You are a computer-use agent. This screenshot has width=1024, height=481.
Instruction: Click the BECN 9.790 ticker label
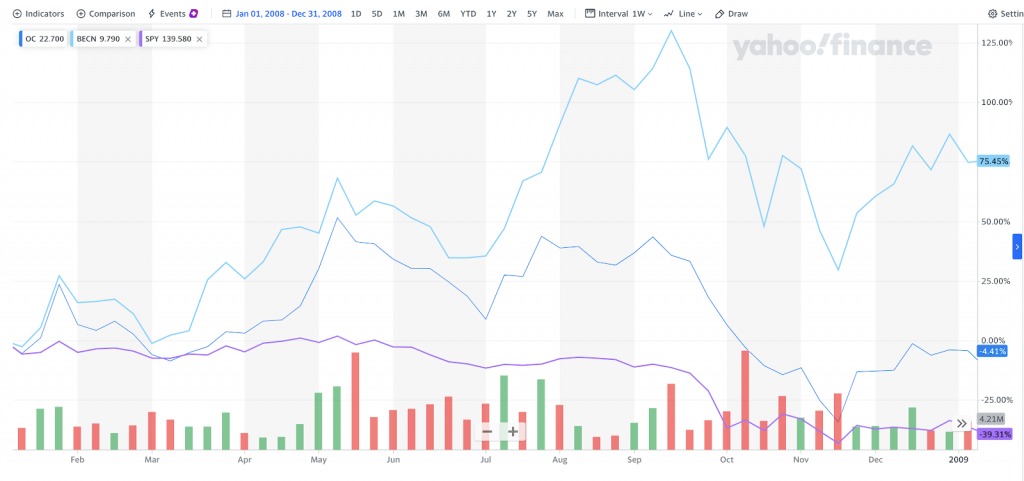98,39
